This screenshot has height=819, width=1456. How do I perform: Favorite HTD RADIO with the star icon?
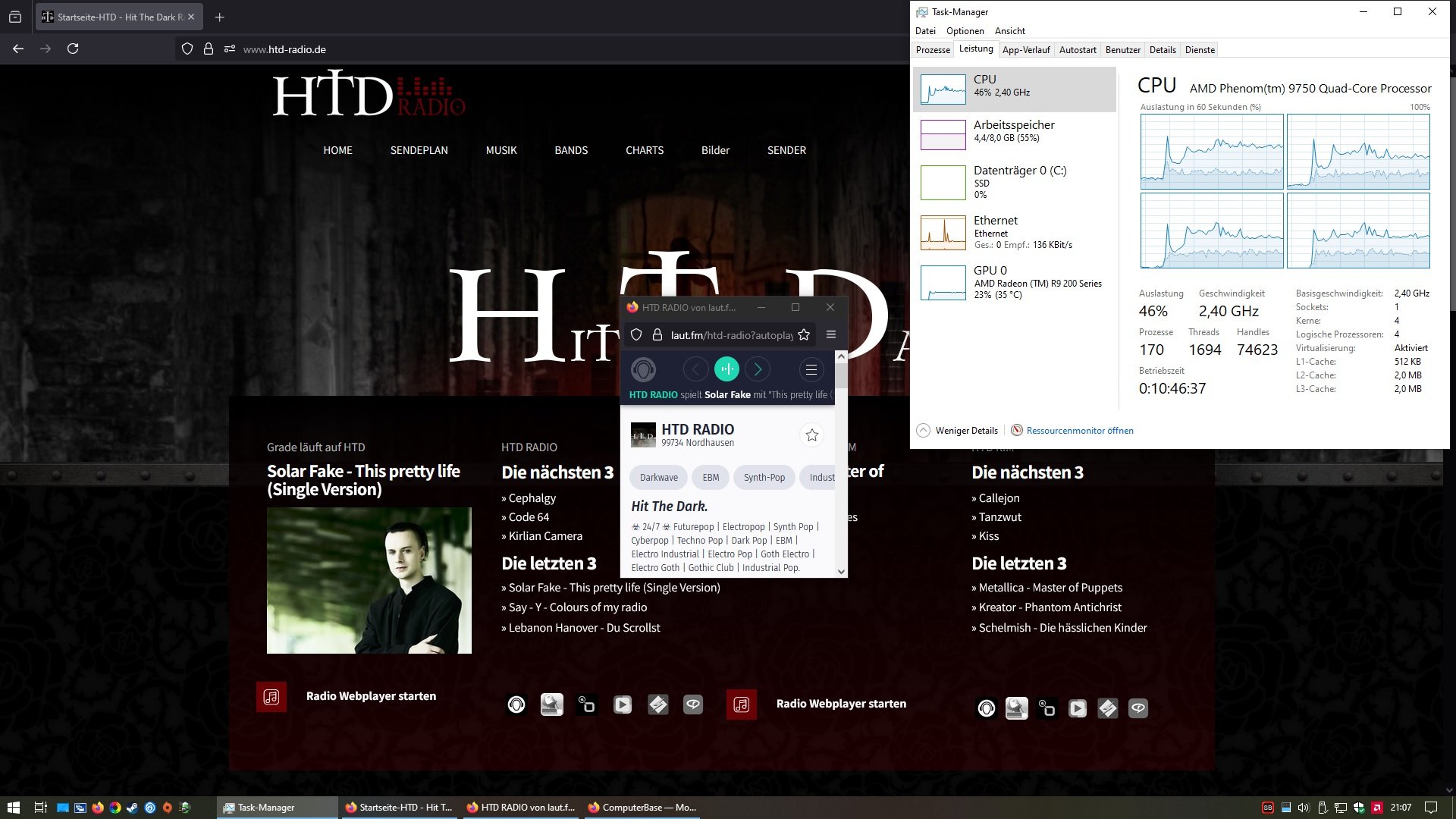812,435
